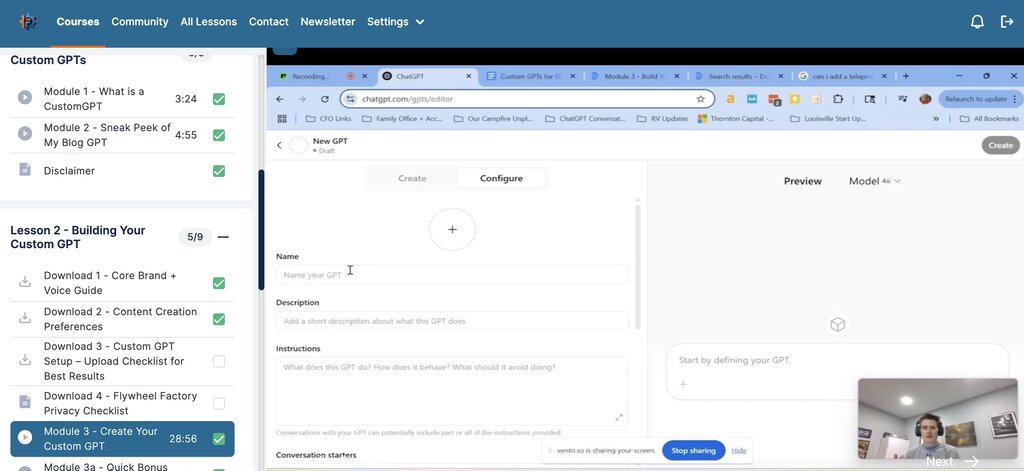Click the plus icon in preview chat box
Viewport: 1024px width, 471px height.
click(x=683, y=384)
